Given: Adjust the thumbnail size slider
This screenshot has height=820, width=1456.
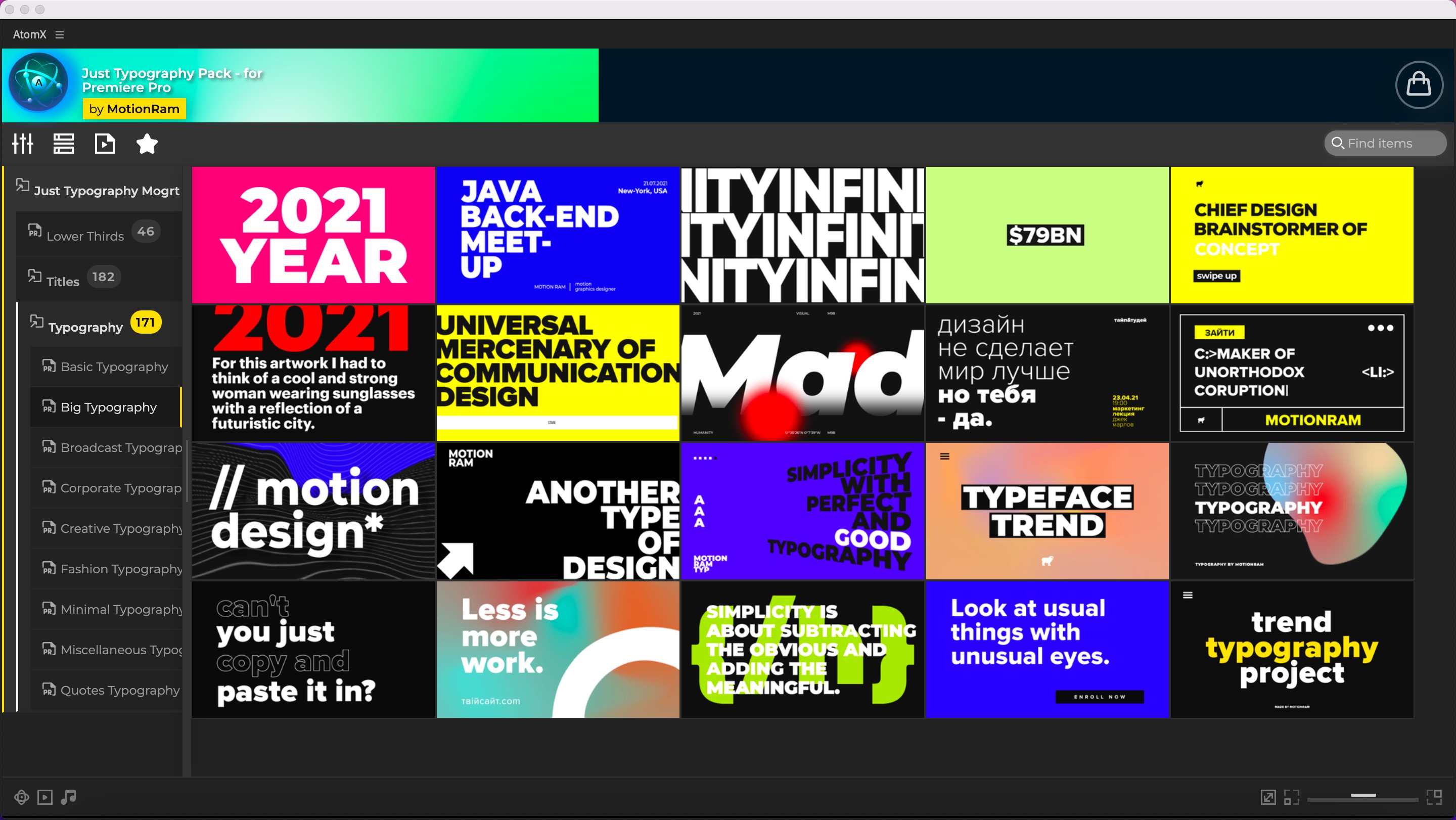Looking at the screenshot, I should click(x=1363, y=795).
